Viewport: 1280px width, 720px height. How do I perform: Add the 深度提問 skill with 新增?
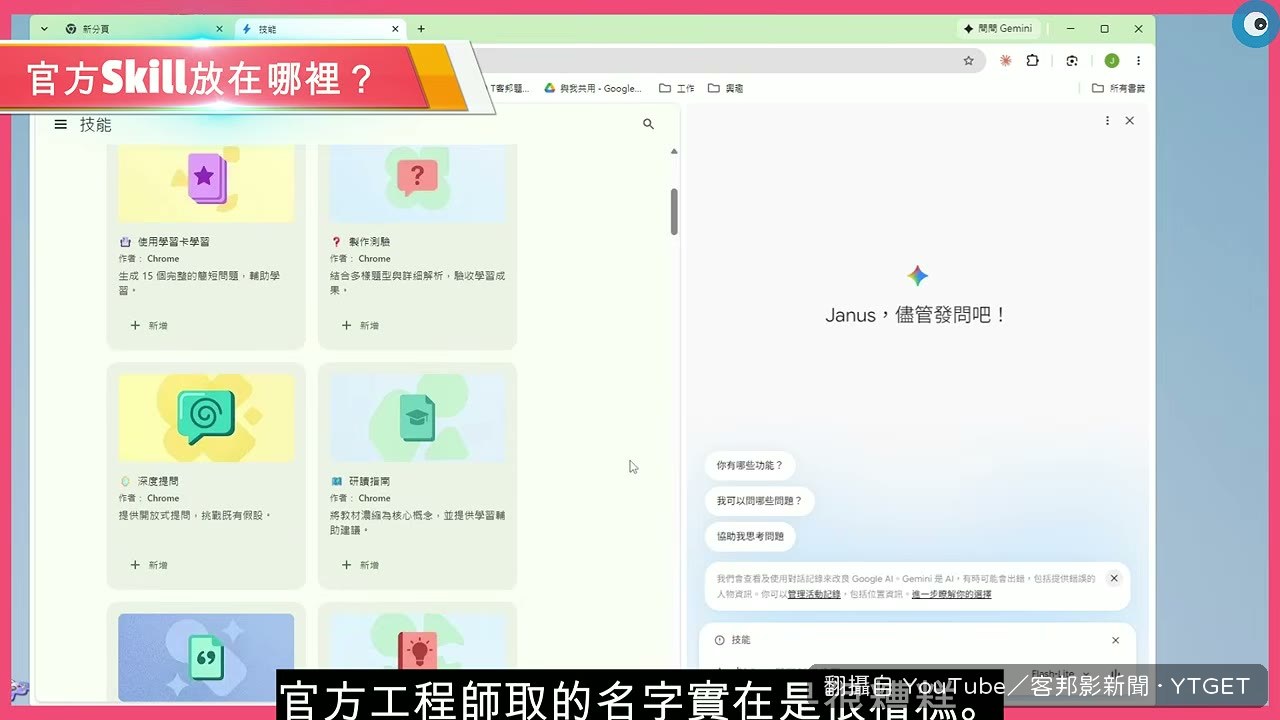[149, 565]
